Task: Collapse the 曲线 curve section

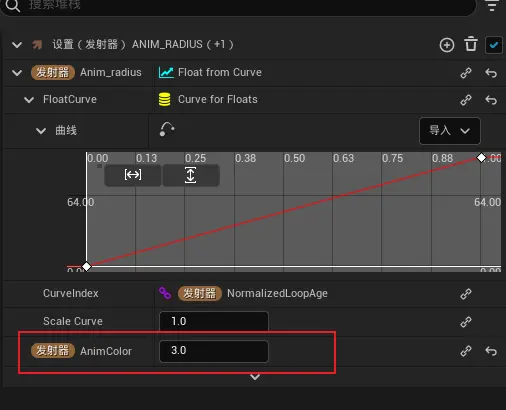Action: (41, 131)
